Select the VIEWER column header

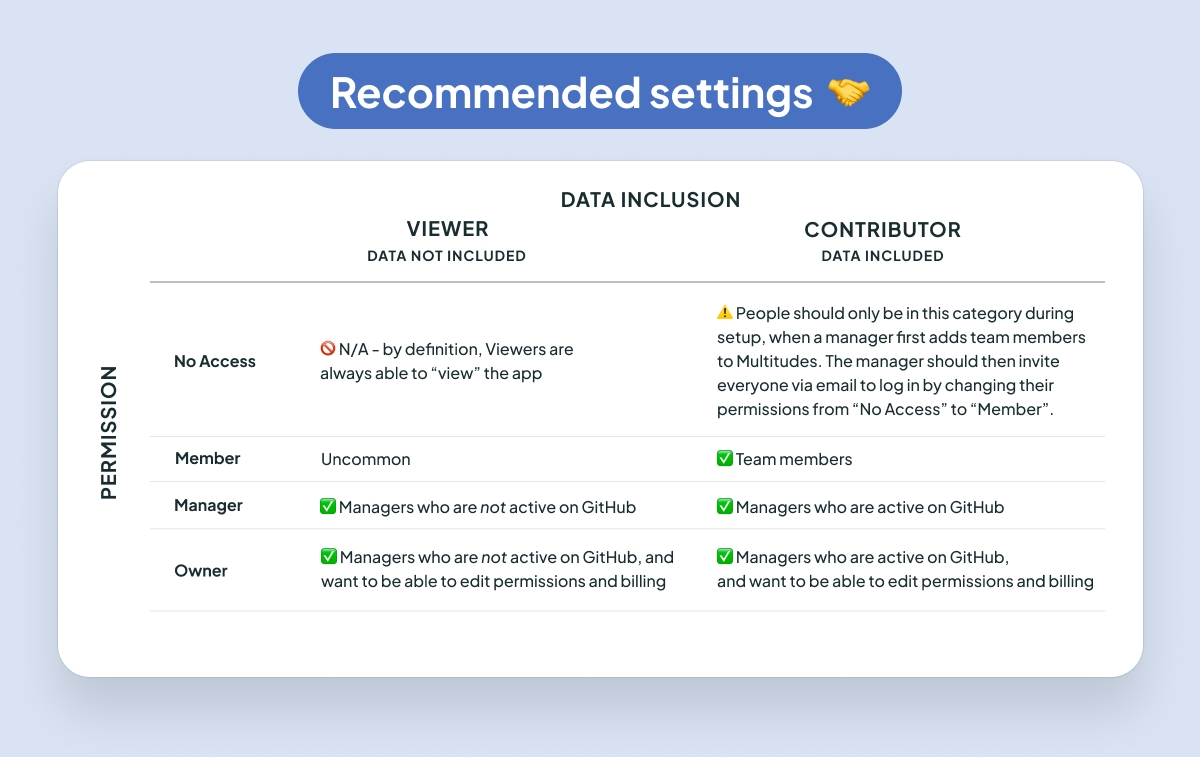[x=447, y=229]
